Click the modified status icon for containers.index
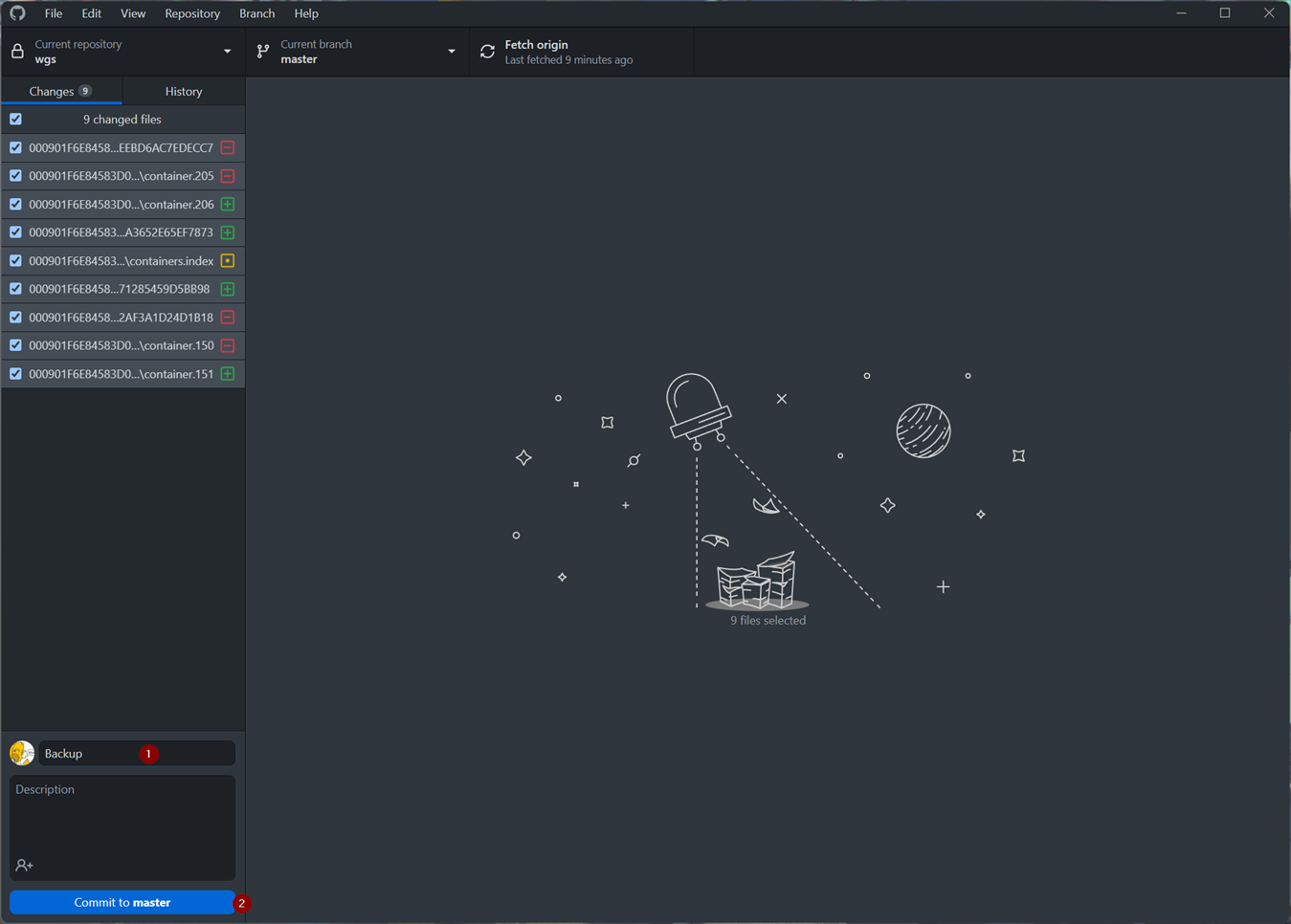Image resolution: width=1291 pixels, height=924 pixels. (x=228, y=261)
